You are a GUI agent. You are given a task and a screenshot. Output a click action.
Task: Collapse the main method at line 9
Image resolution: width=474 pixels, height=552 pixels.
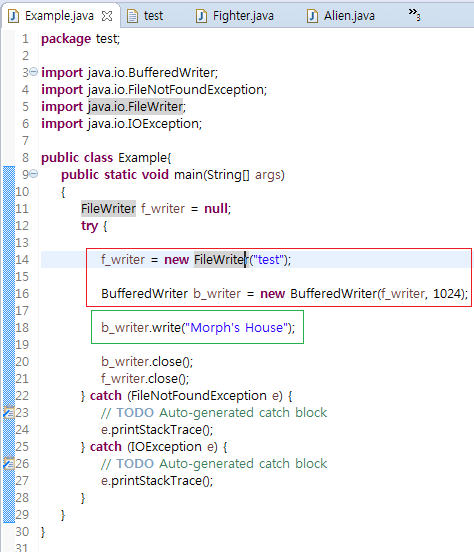[x=33, y=174]
